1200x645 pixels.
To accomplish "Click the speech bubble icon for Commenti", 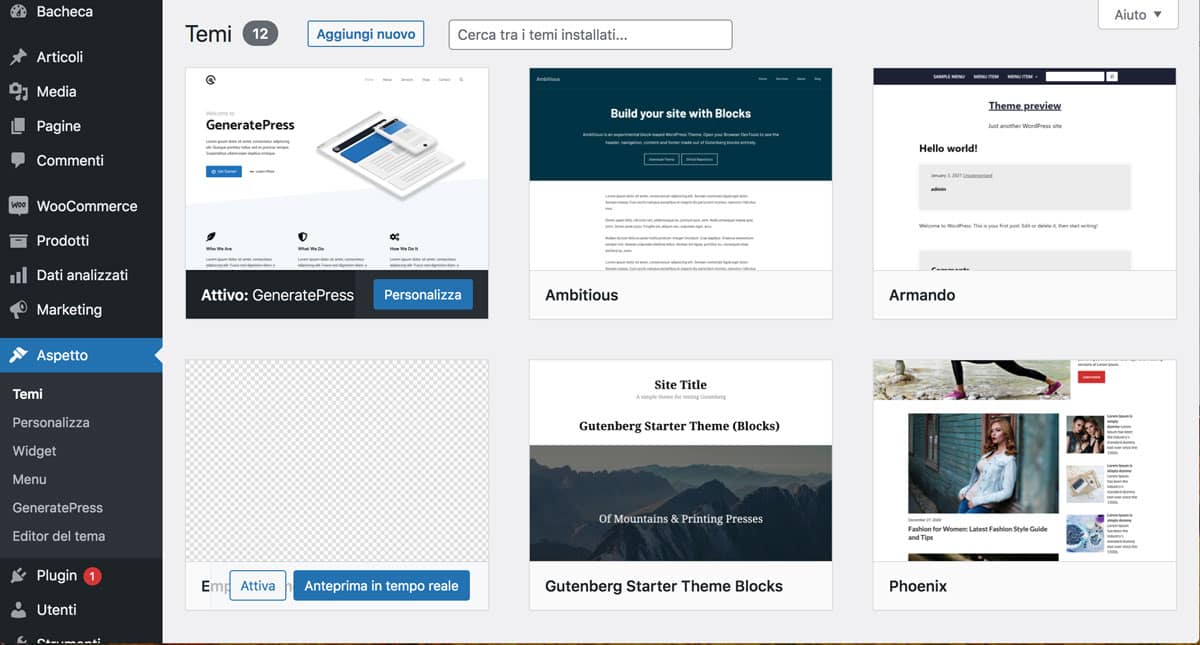I will 18,160.
